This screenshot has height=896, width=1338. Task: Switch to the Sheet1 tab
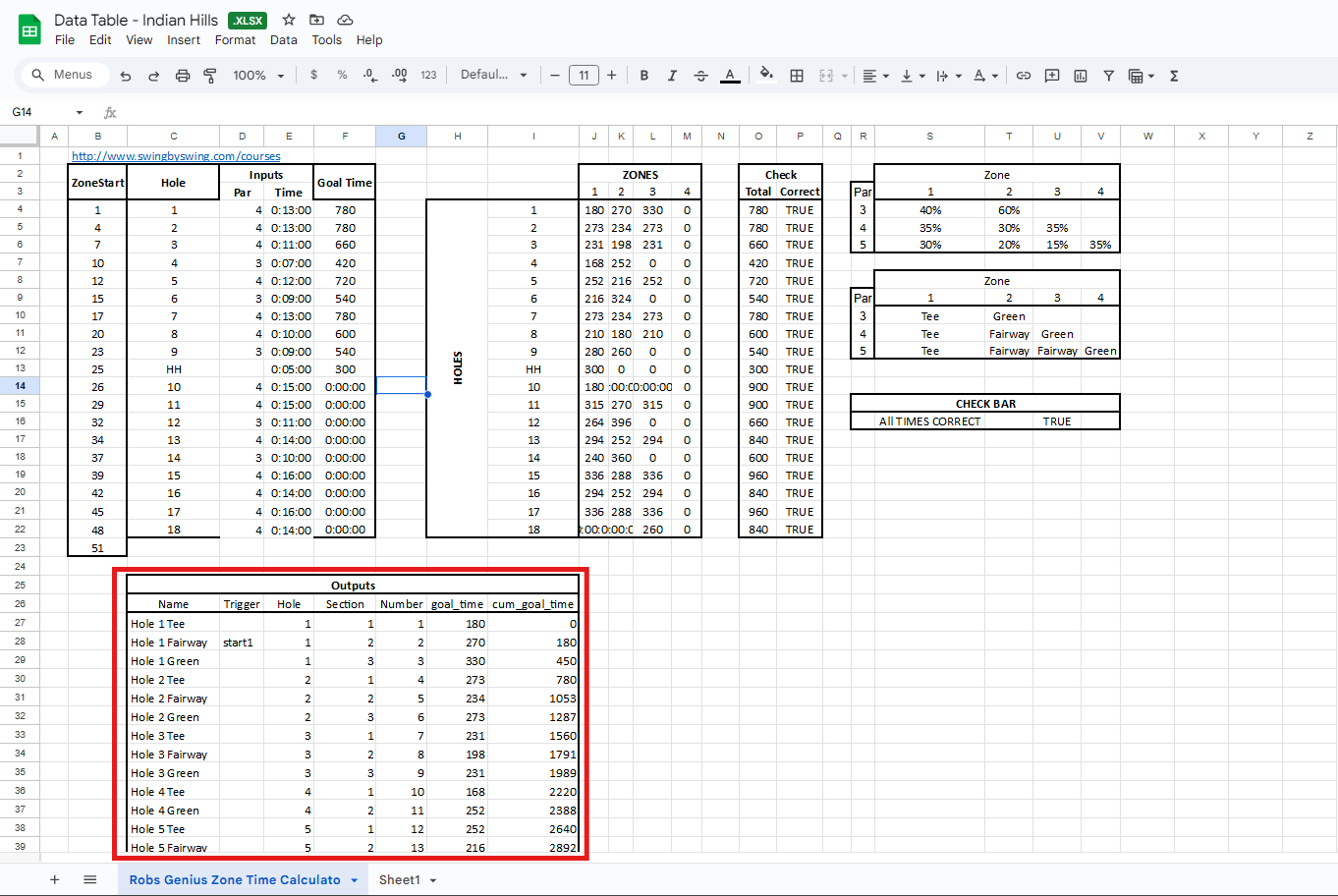[400, 879]
